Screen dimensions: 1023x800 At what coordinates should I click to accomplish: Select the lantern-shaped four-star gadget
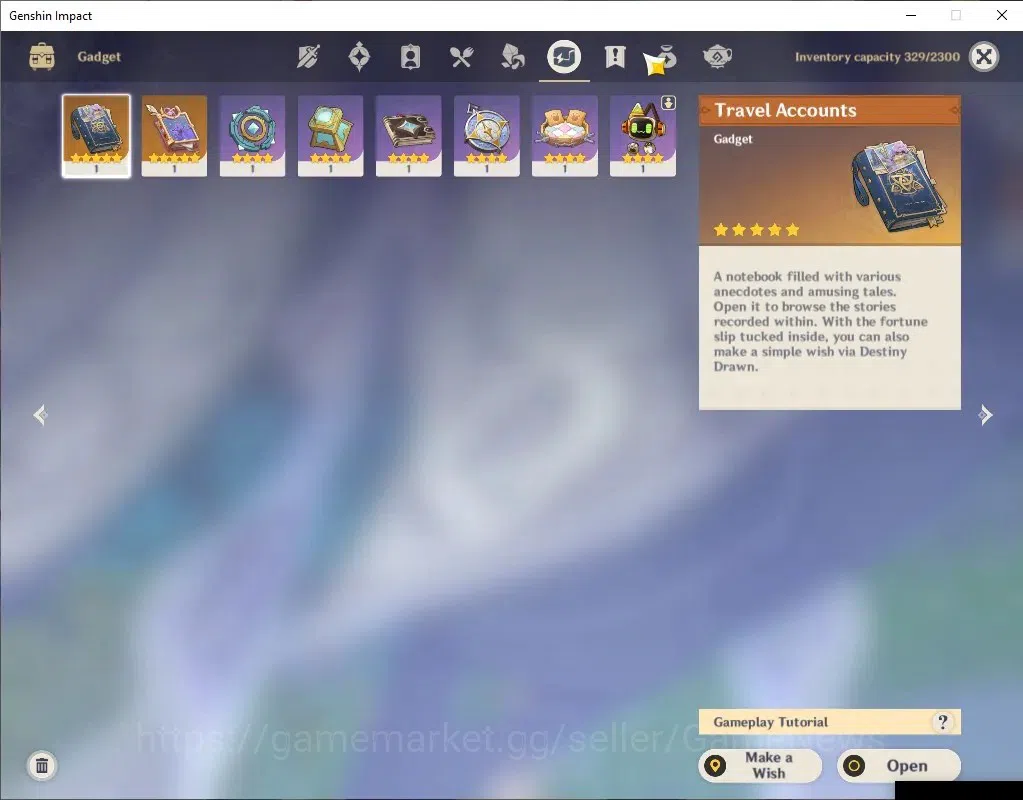coord(331,136)
